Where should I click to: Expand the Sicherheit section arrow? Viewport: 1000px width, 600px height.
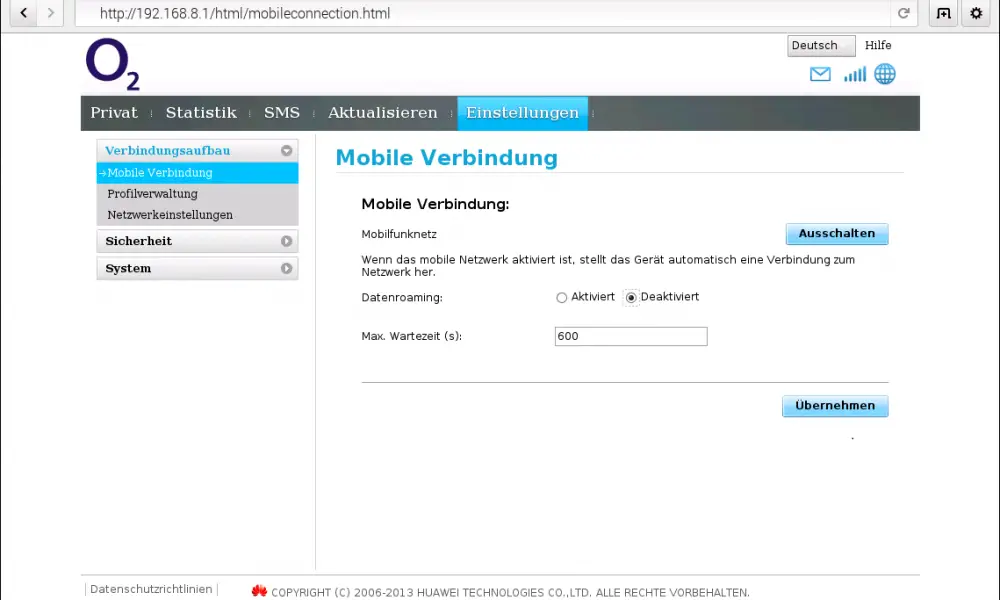tap(286, 241)
